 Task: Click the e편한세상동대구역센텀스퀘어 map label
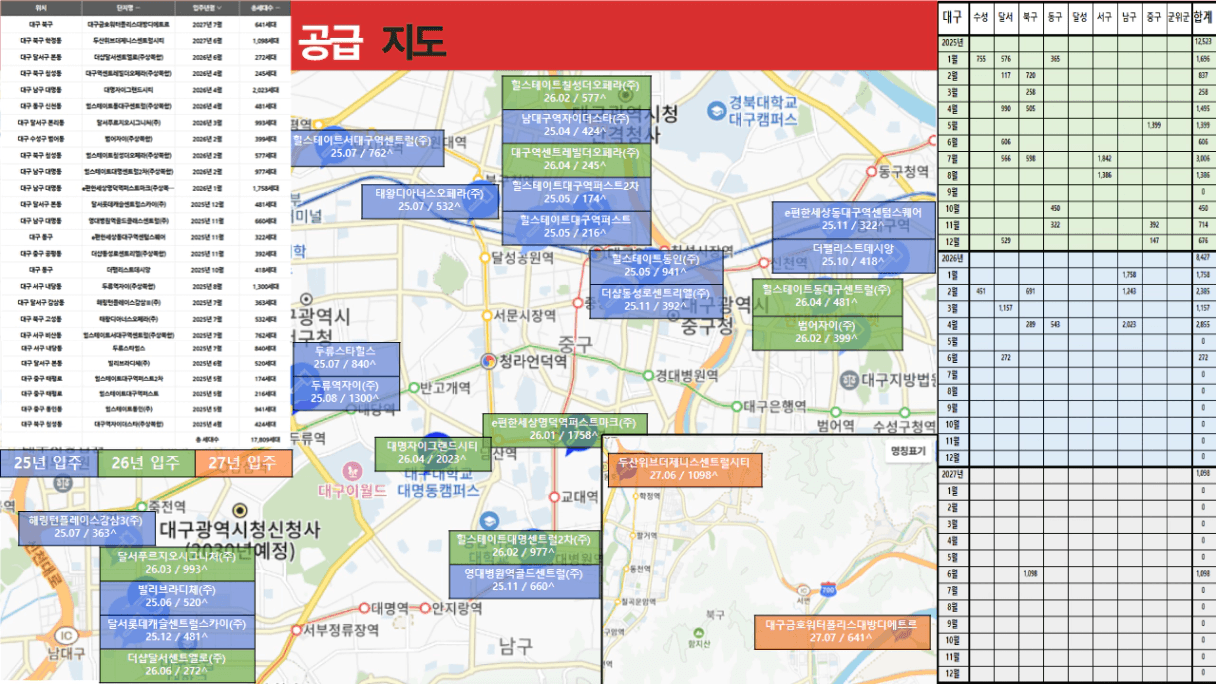pyautogui.click(x=853, y=219)
